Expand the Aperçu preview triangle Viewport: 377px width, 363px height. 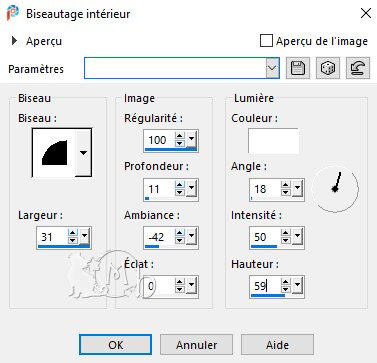point(14,41)
